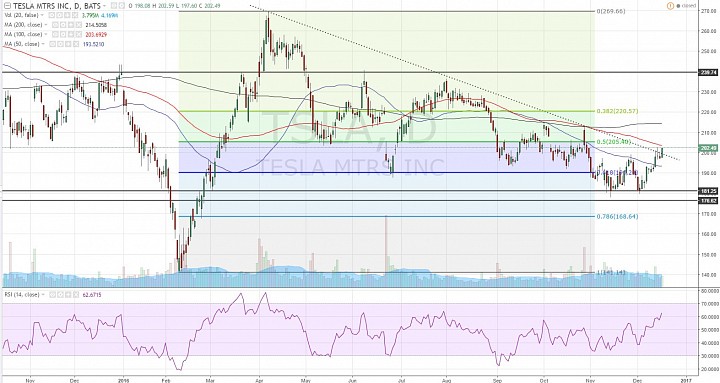
Task: Toggle visibility of the MA (200, close) line
Action: click(55, 25)
